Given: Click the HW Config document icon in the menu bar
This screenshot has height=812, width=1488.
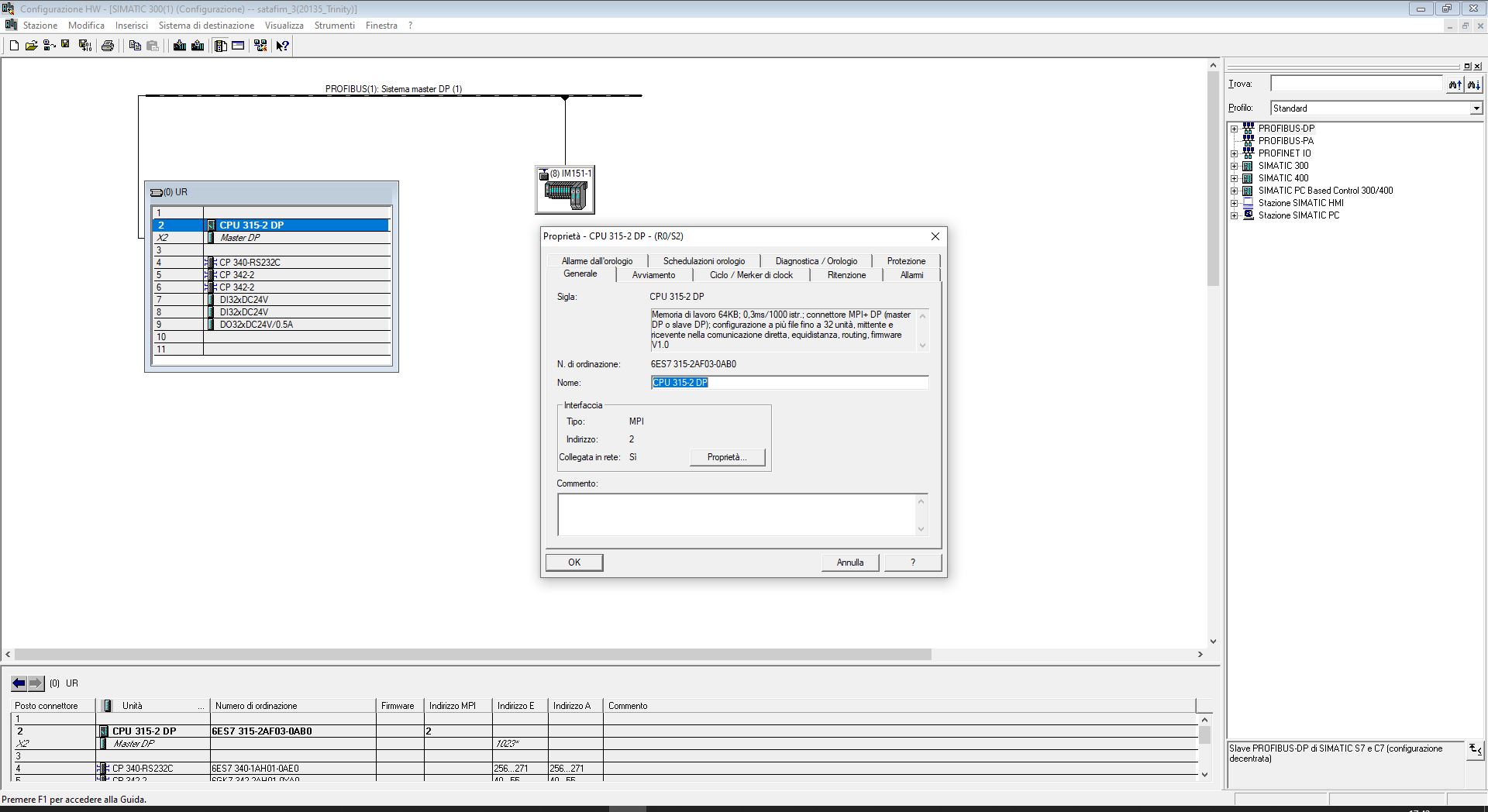Looking at the screenshot, I should point(11,25).
